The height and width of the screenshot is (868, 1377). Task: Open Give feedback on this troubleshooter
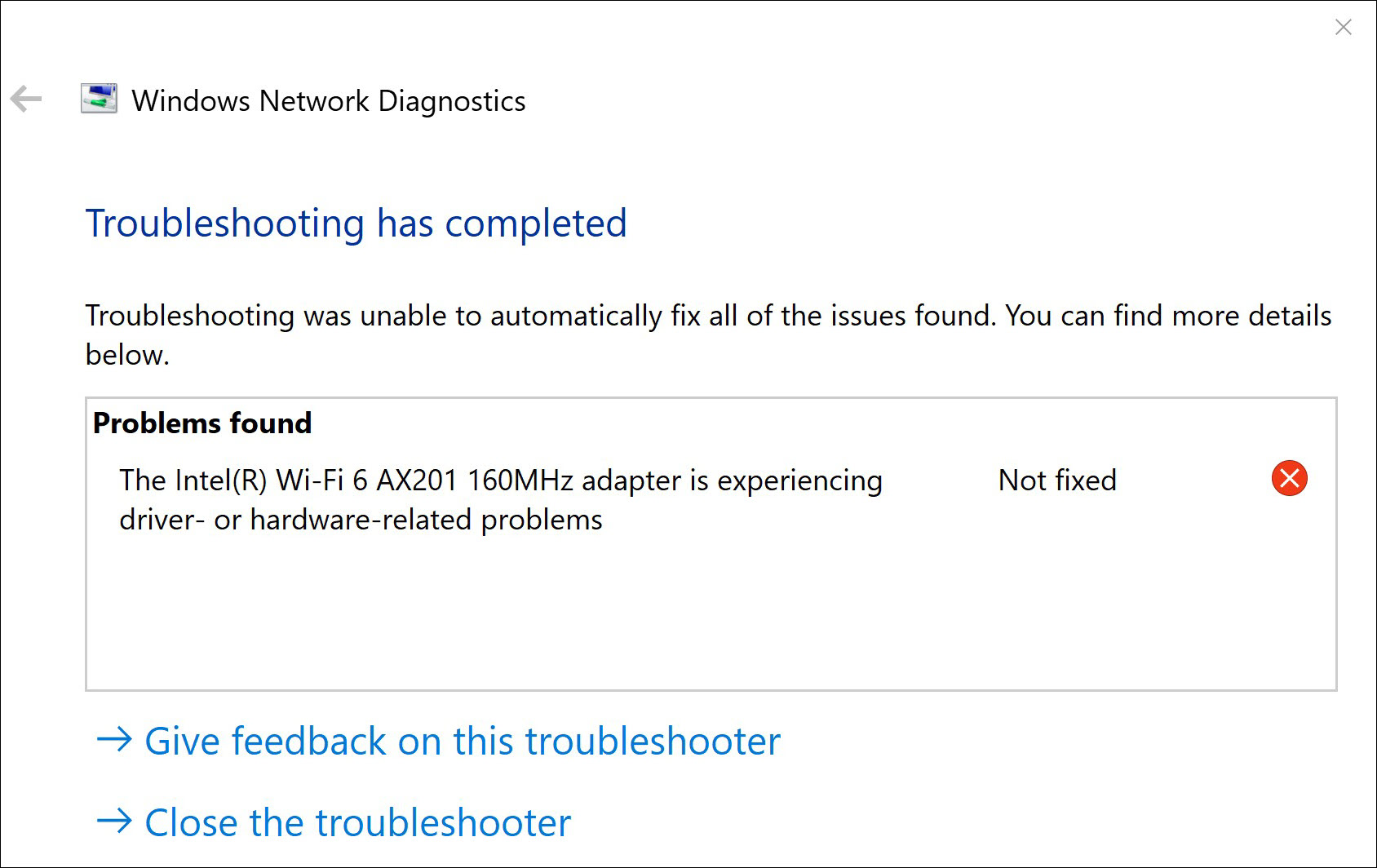coord(462,742)
